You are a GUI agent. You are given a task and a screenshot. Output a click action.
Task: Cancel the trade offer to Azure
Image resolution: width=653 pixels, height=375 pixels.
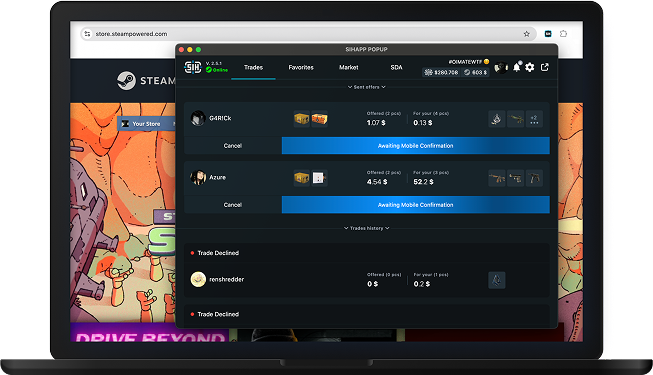(x=233, y=205)
